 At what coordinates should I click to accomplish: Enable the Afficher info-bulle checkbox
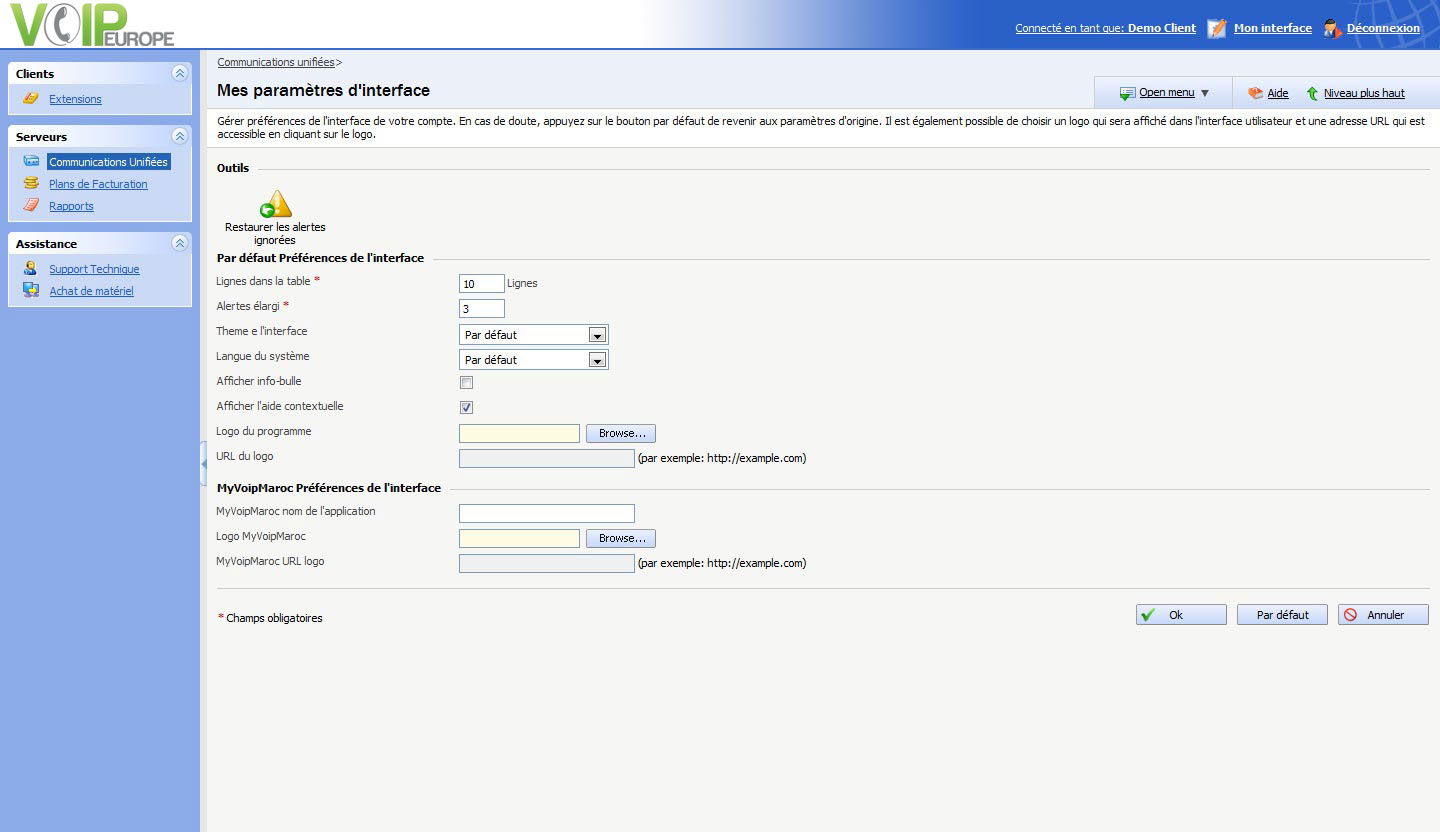click(466, 382)
